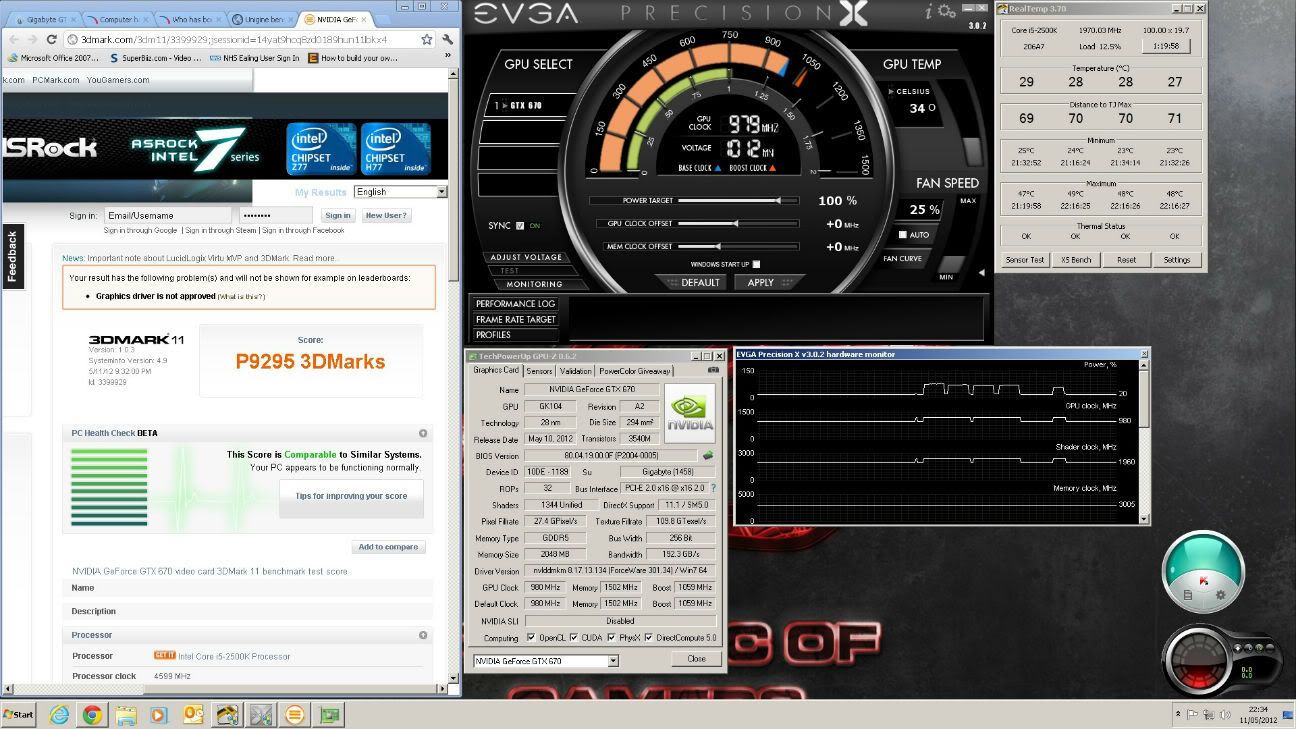Click Chrome forward arrow
This screenshot has height=729, width=1296.
(33, 39)
